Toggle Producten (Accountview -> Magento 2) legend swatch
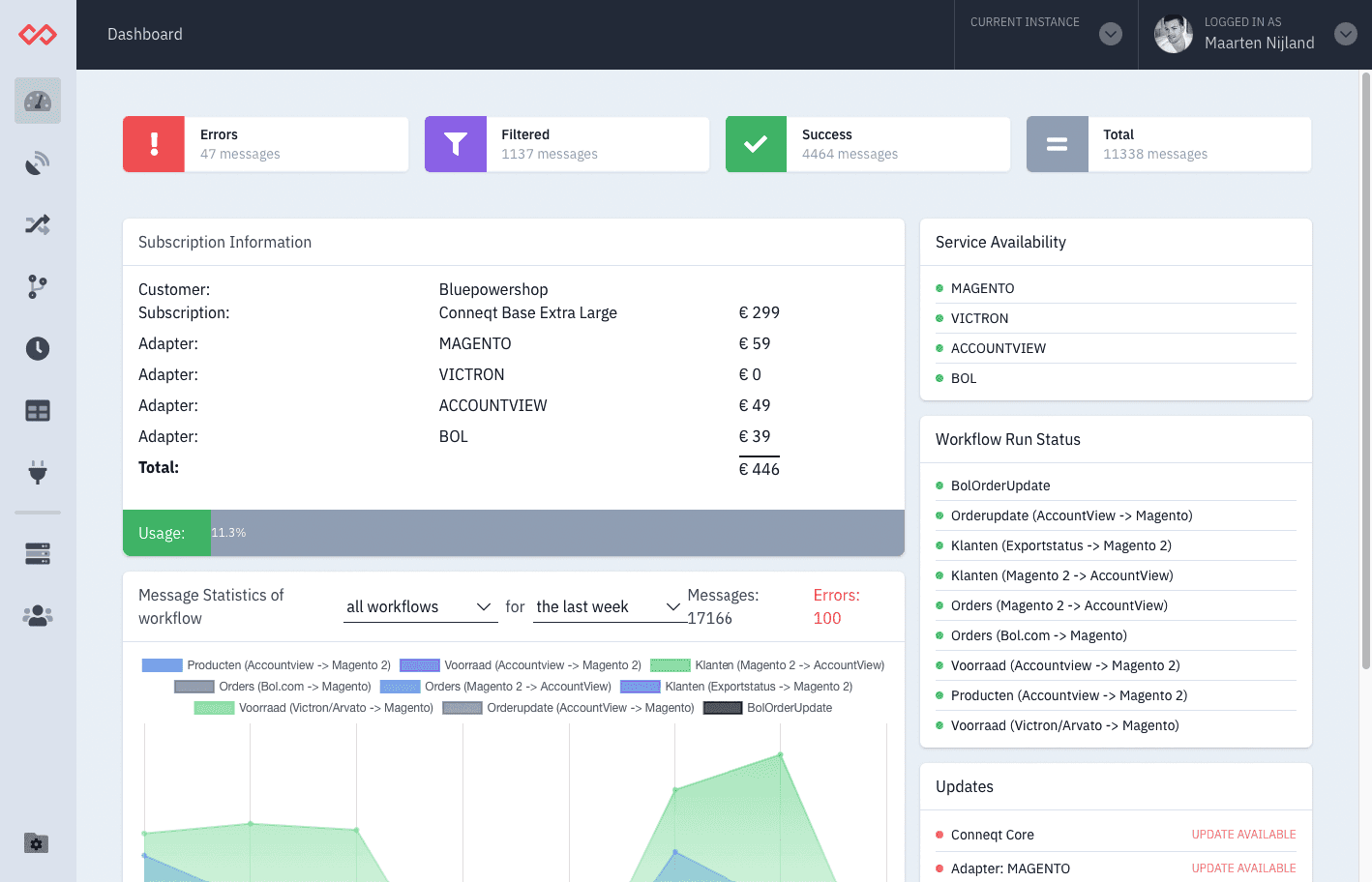Screen dimensions: 1372x882 (163, 665)
